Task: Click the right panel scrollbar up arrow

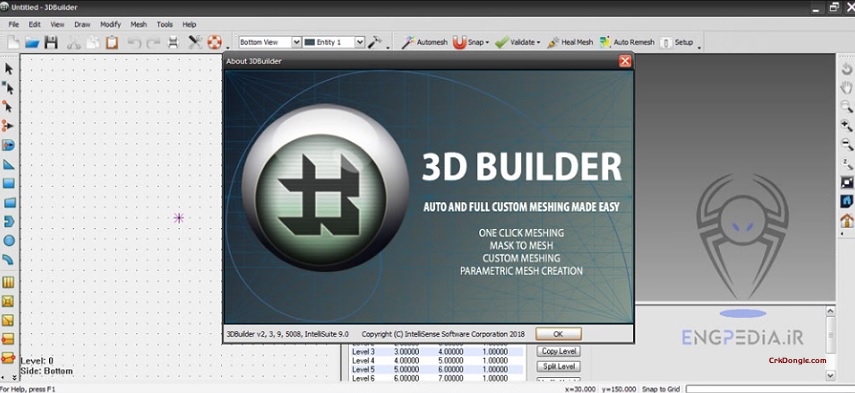Action: tap(830, 311)
